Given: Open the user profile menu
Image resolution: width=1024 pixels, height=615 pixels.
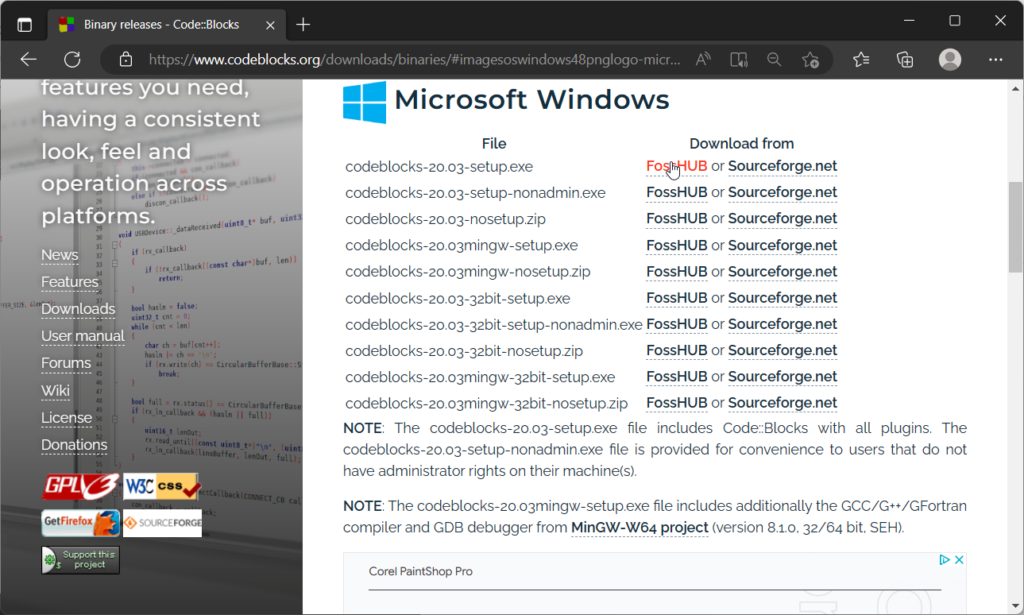Looking at the screenshot, I should [950, 59].
